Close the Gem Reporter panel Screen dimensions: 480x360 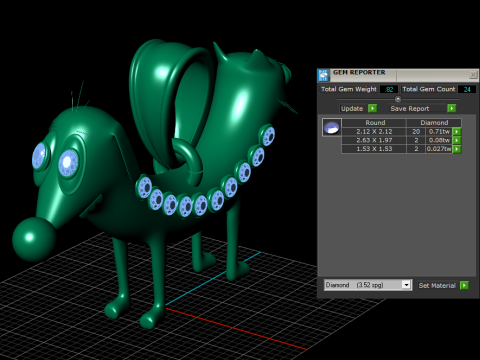coord(473,75)
